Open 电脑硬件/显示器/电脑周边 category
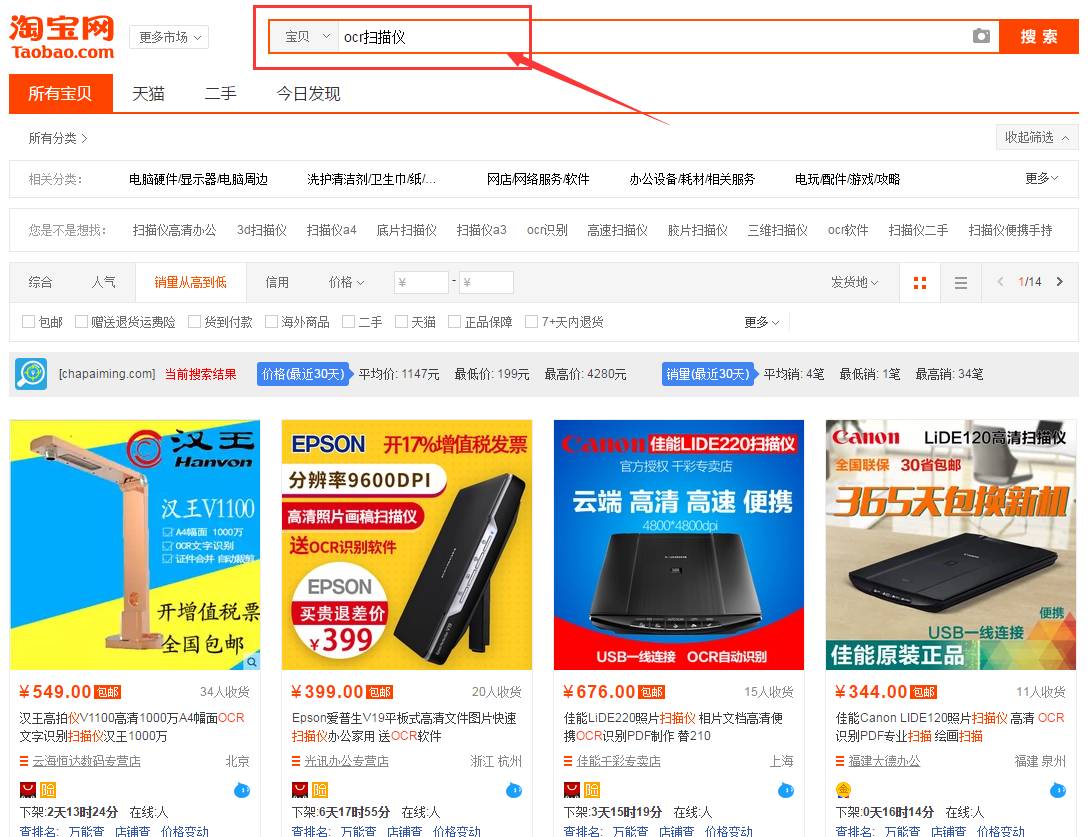This screenshot has height=837, width=1088. tap(198, 179)
